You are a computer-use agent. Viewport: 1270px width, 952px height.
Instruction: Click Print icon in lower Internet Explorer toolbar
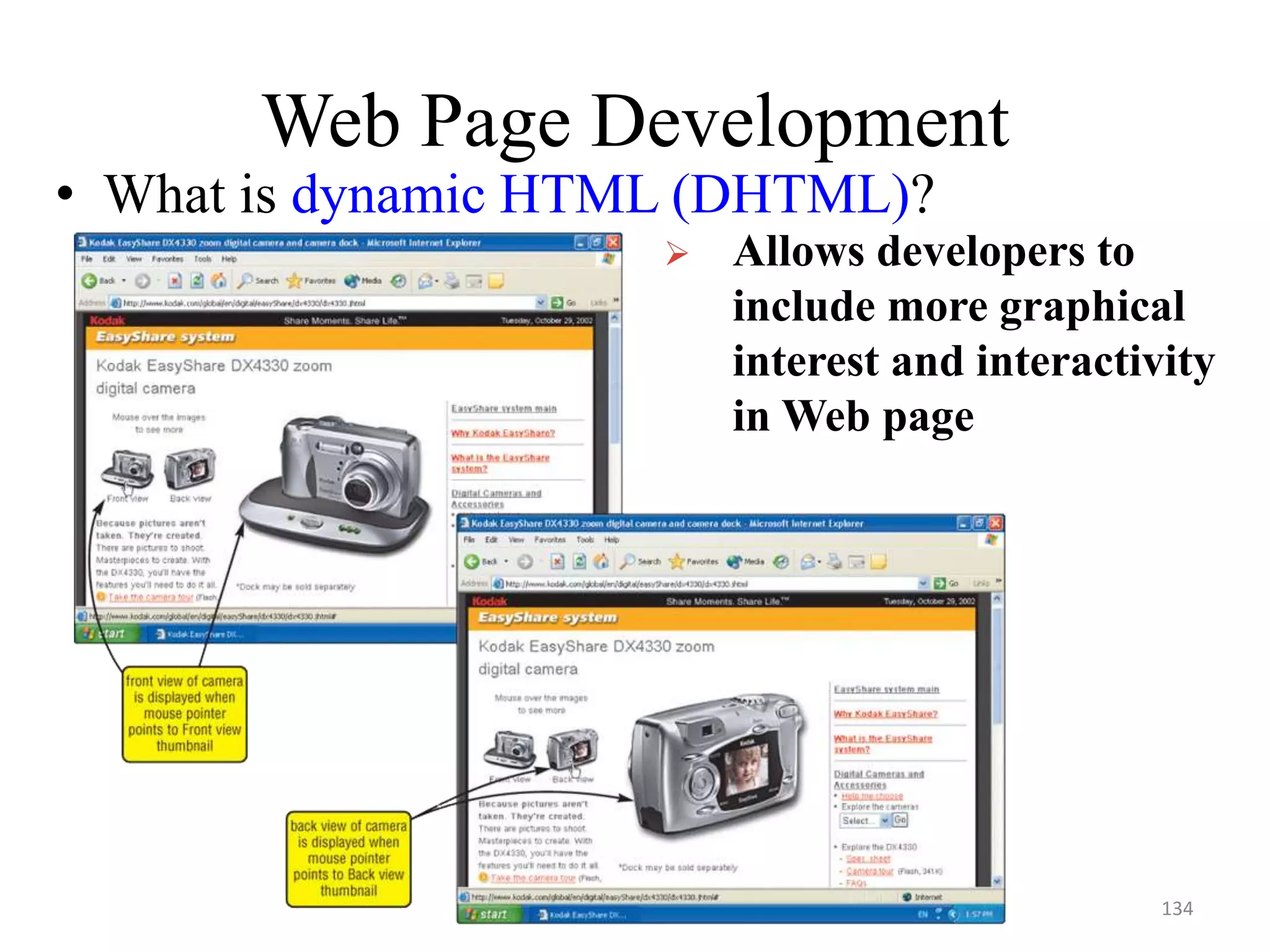click(835, 562)
